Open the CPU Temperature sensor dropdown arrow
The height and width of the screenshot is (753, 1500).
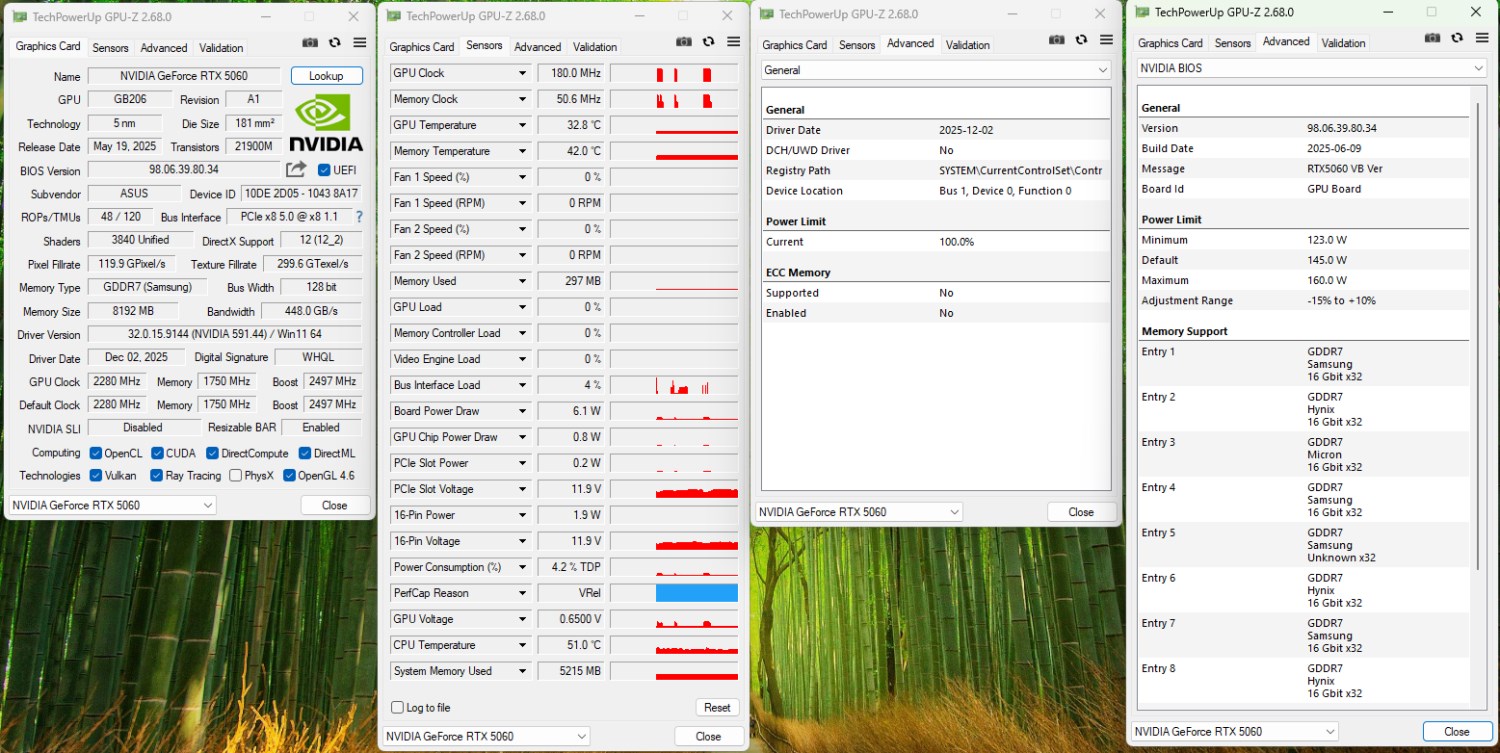[x=522, y=645]
